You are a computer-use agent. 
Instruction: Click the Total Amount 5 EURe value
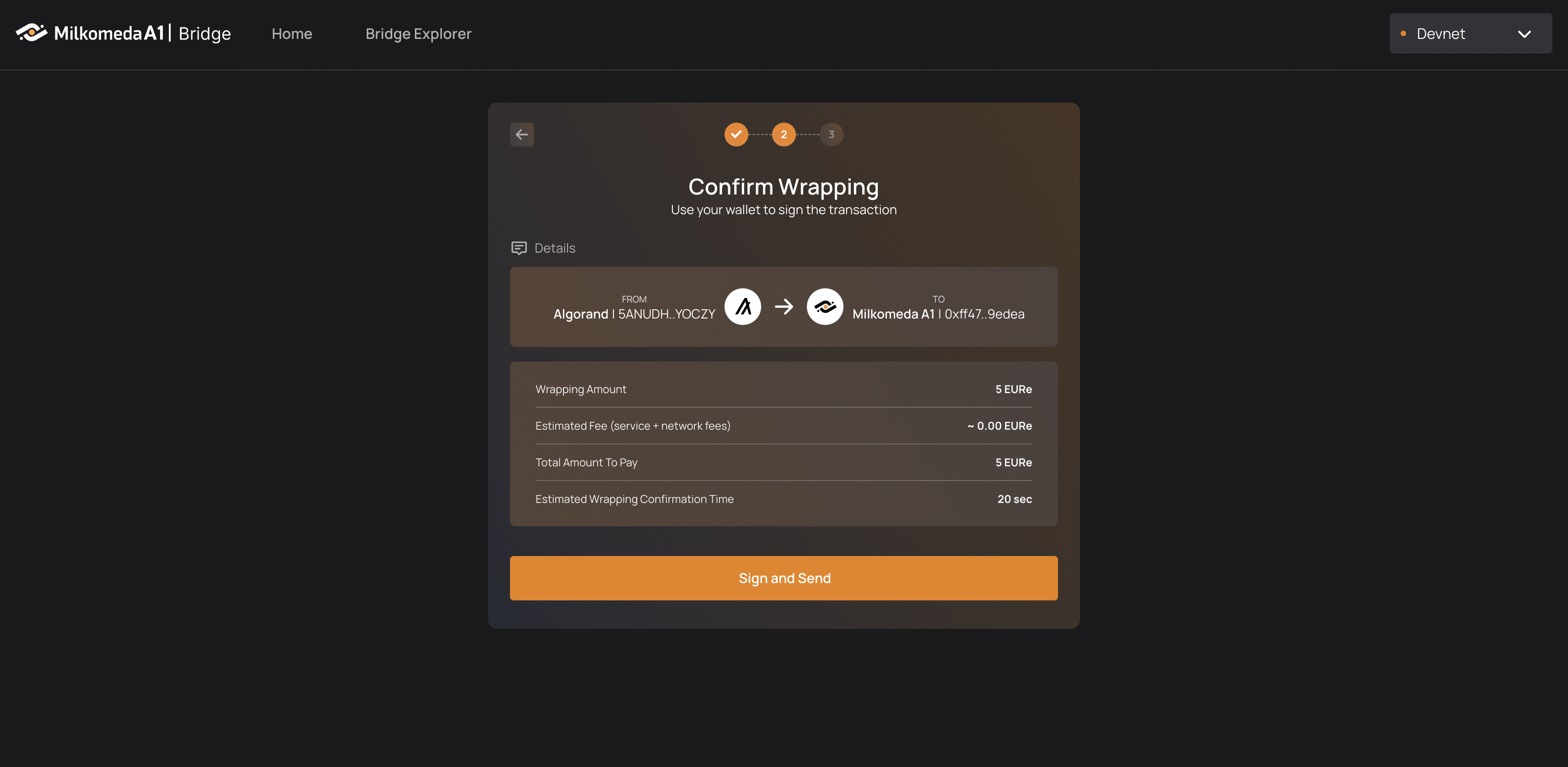[1014, 462]
